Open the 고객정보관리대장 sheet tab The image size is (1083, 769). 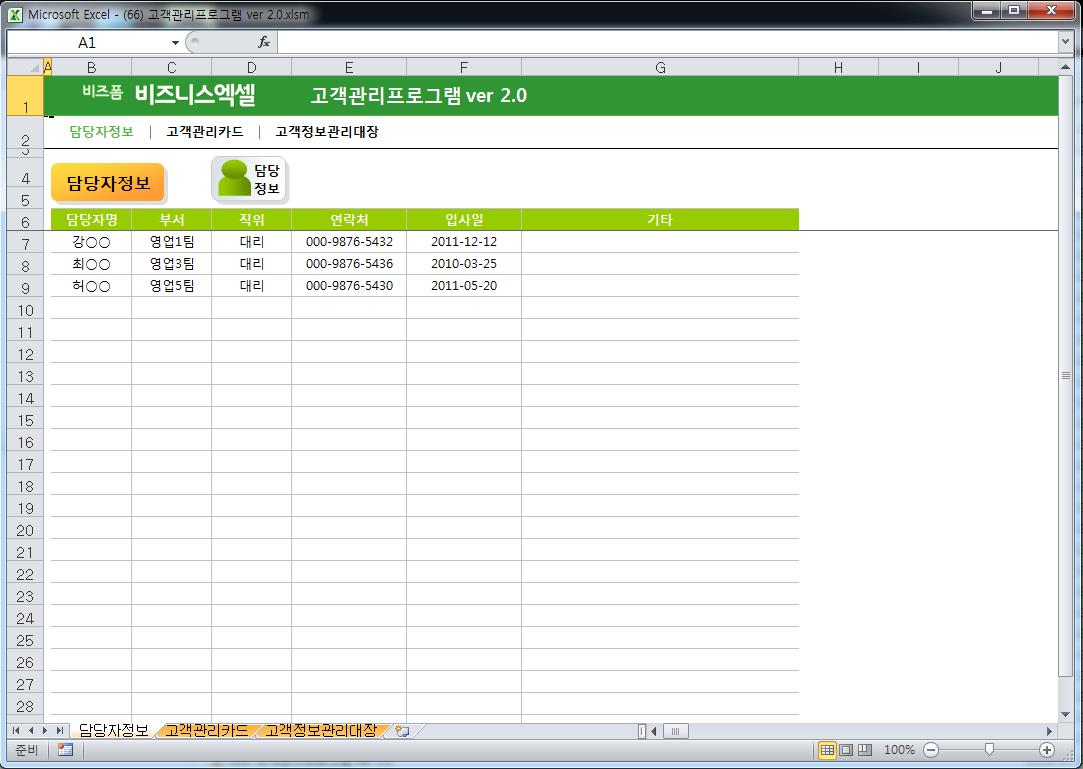click(322, 731)
